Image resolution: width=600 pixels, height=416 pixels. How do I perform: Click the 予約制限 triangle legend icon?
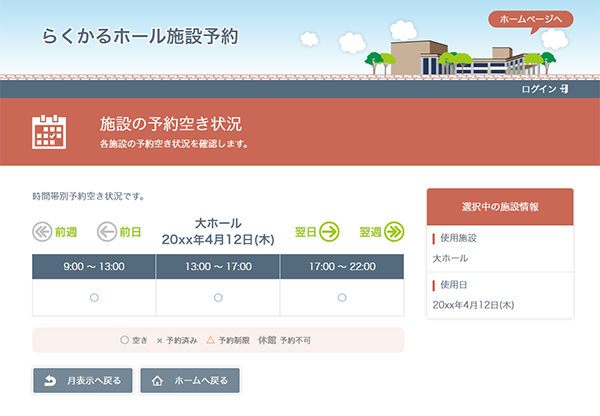210,340
